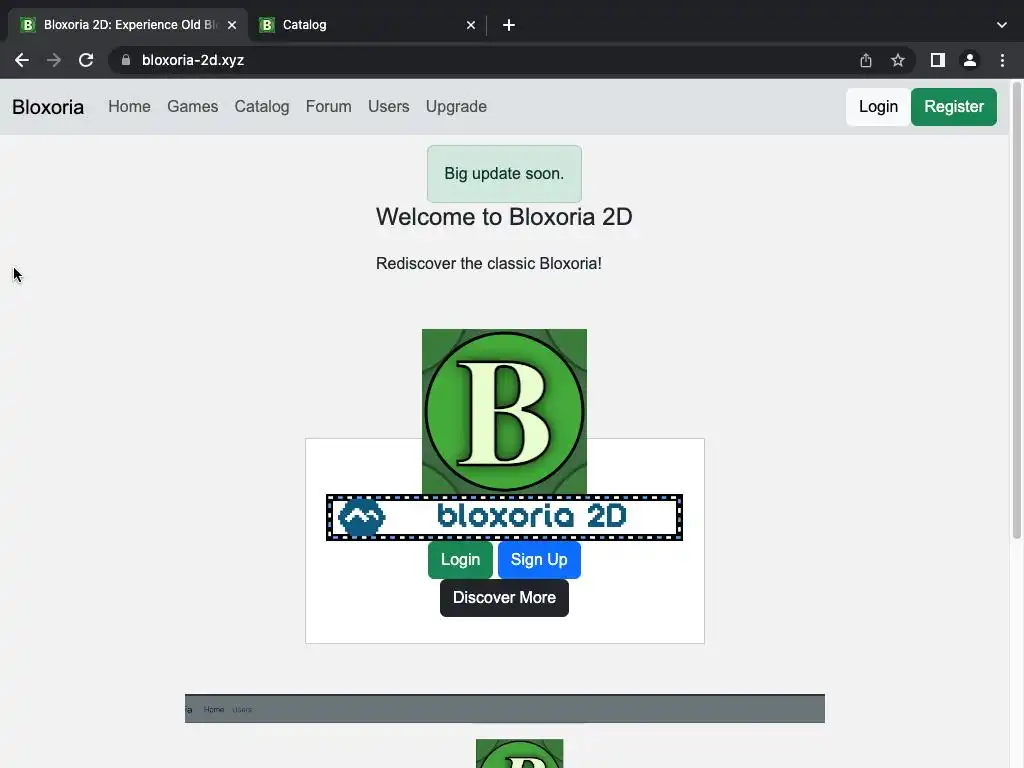This screenshot has width=1024, height=768.
Task: Click the Big update soon notice
Action: [504, 174]
